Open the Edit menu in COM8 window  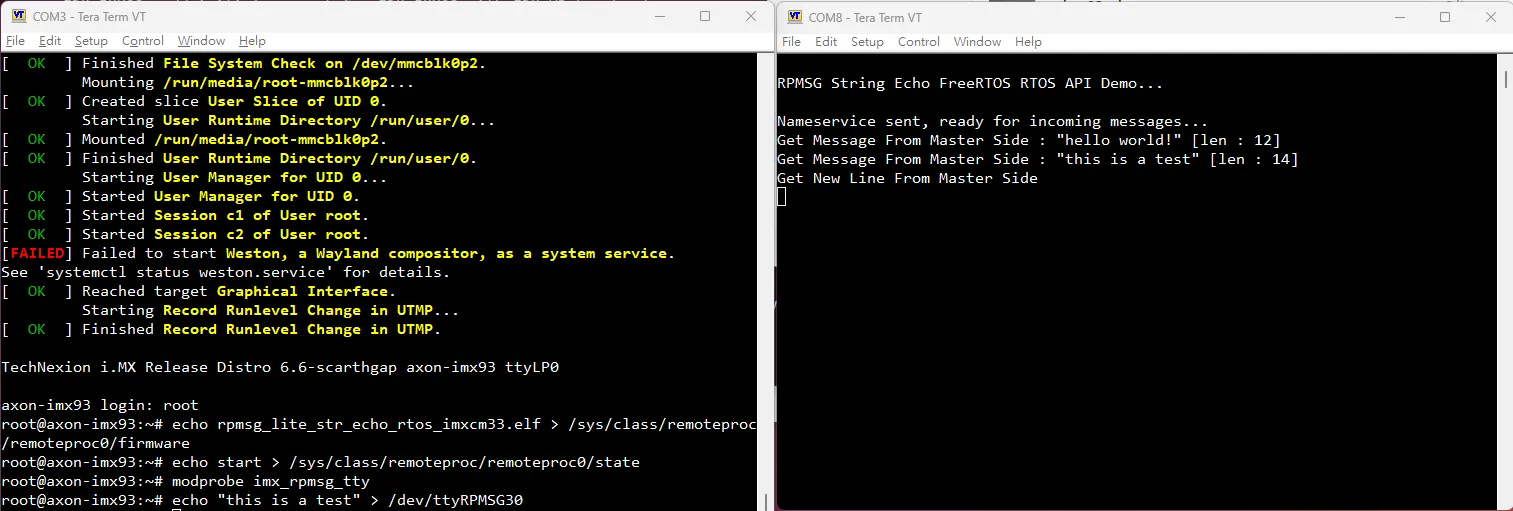coord(826,42)
